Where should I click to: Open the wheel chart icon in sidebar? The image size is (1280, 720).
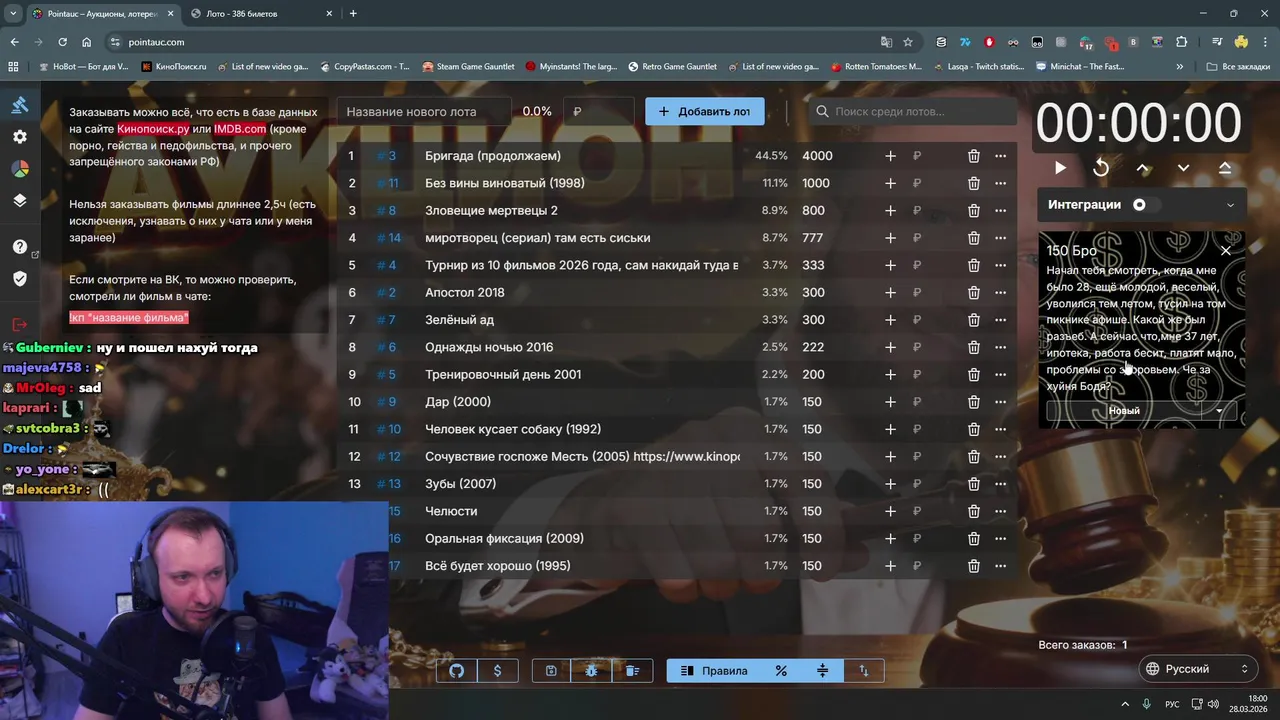20,169
